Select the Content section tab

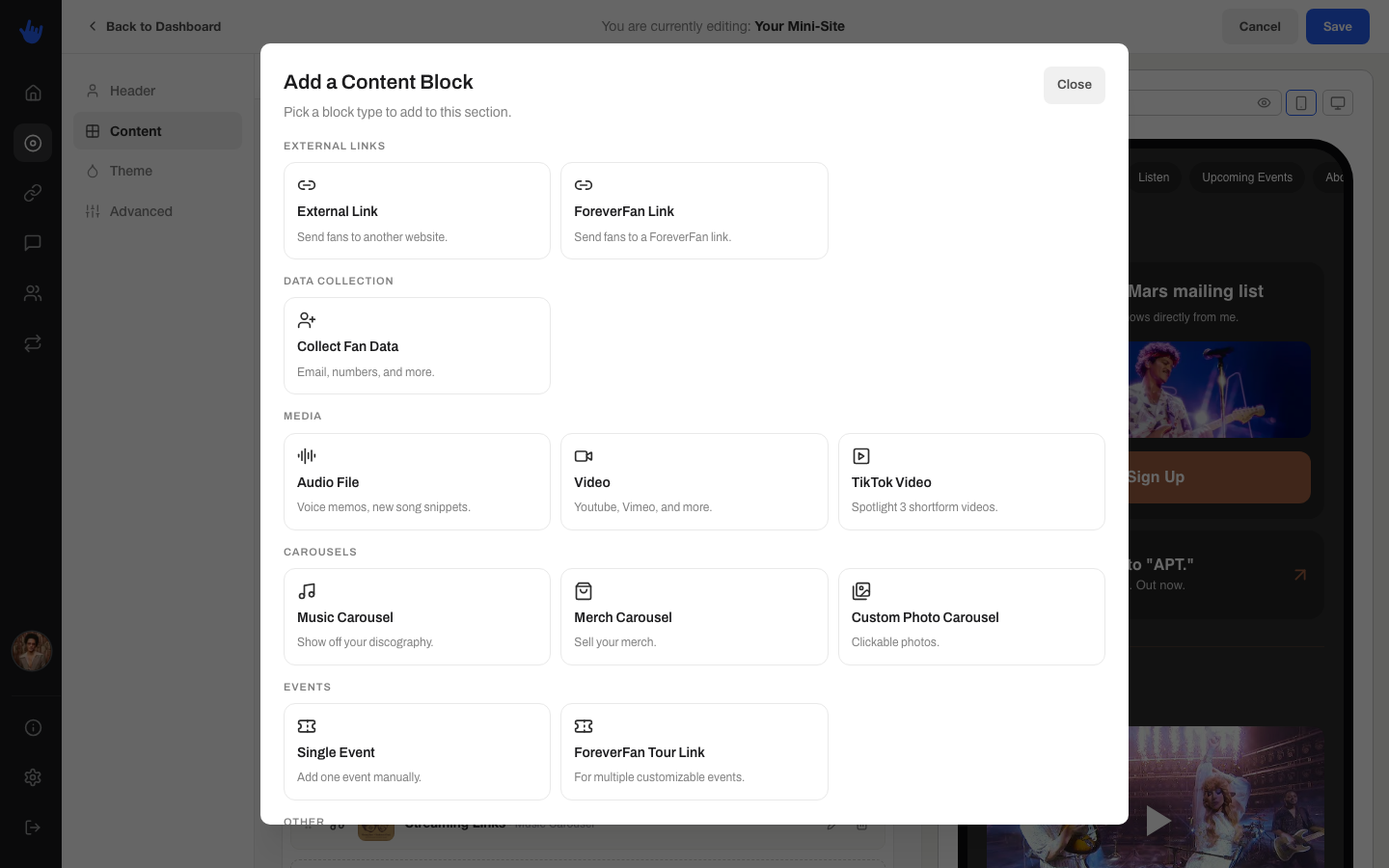[x=157, y=131]
